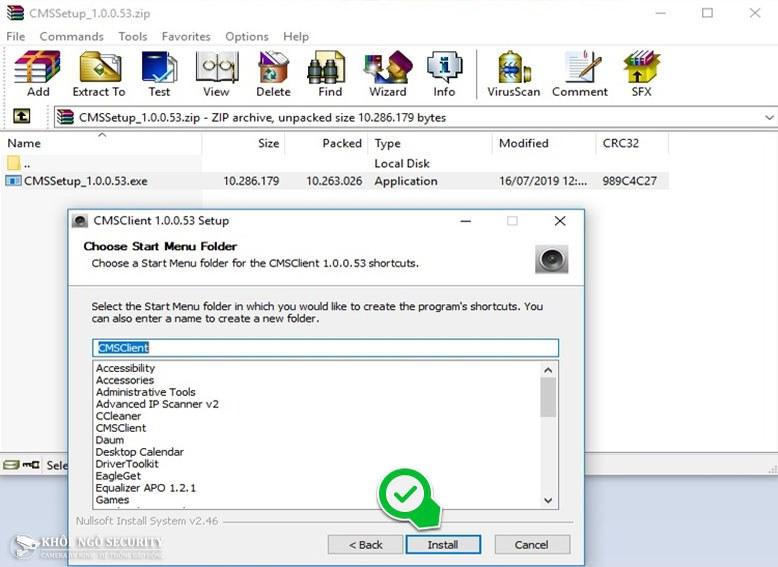The height and width of the screenshot is (567, 778).
Task: Select Accessories in folder list
Action: [125, 380]
